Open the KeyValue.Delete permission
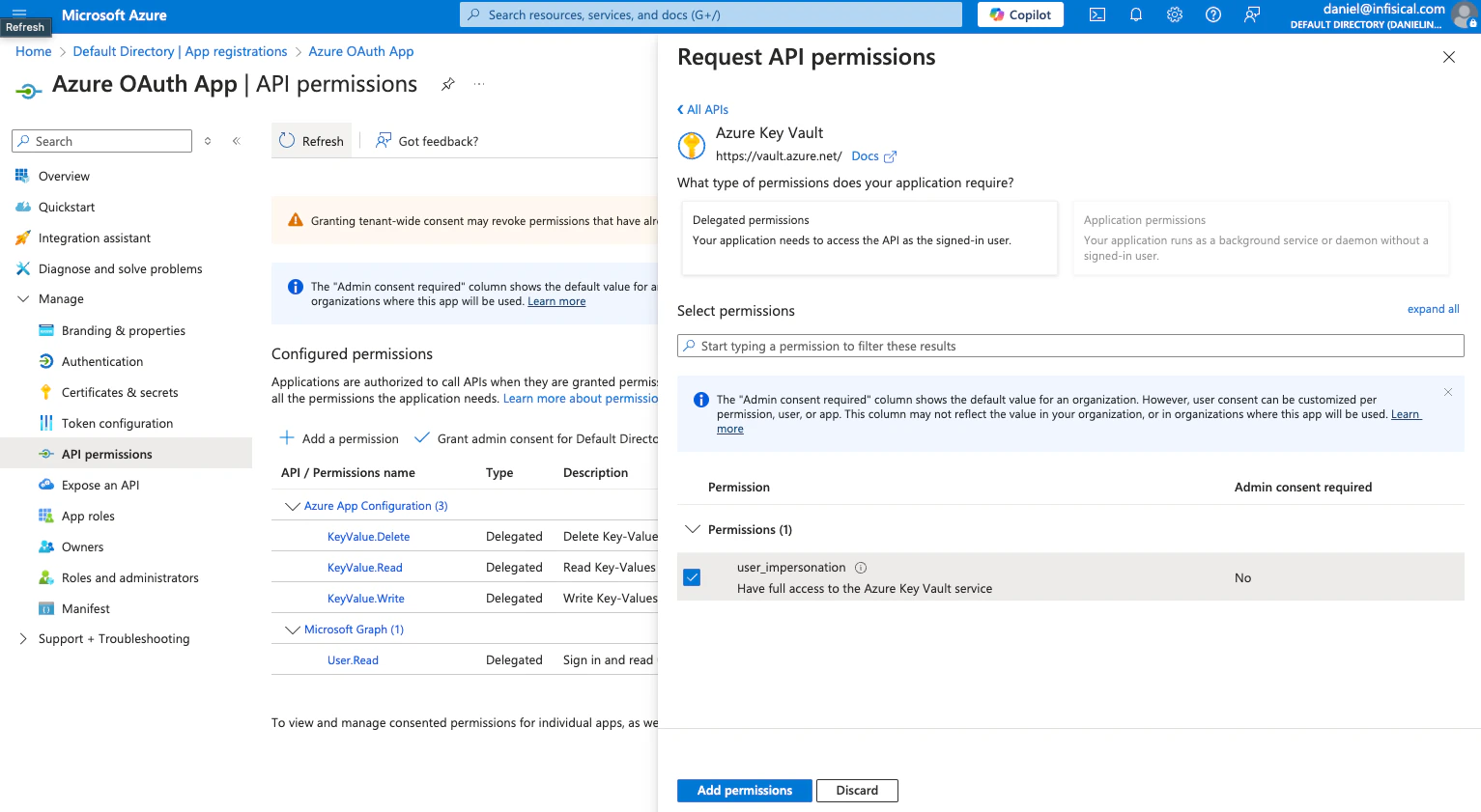This screenshot has height=812, width=1481. click(x=368, y=537)
